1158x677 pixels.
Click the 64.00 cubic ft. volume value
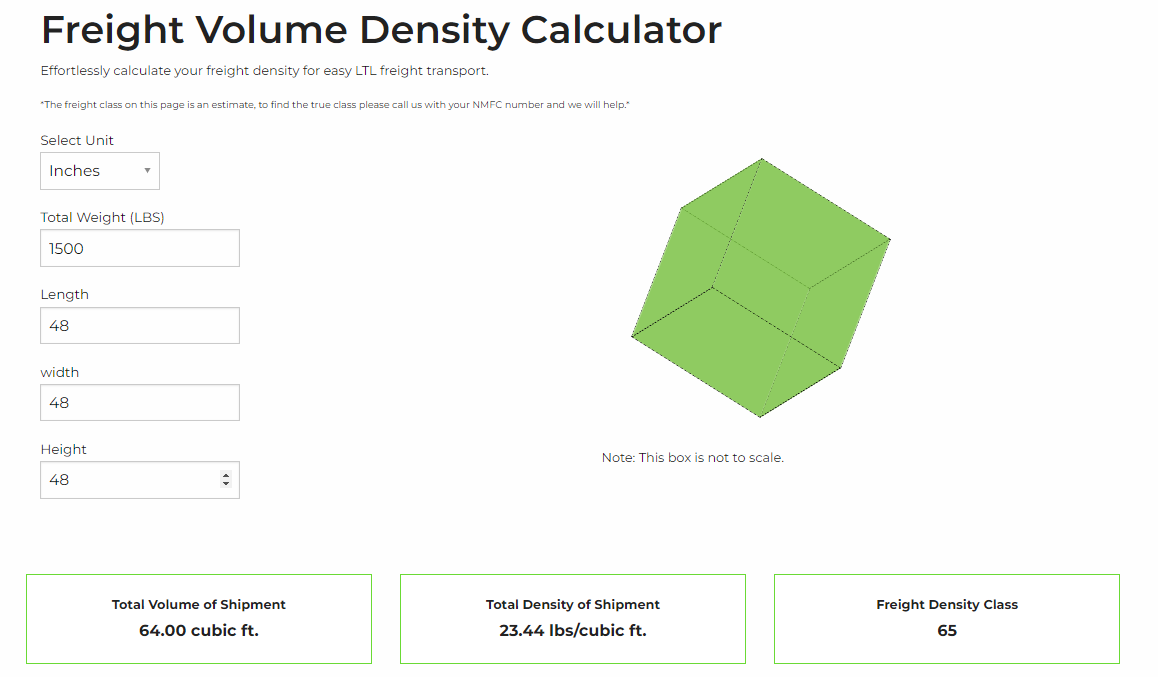[199, 631]
